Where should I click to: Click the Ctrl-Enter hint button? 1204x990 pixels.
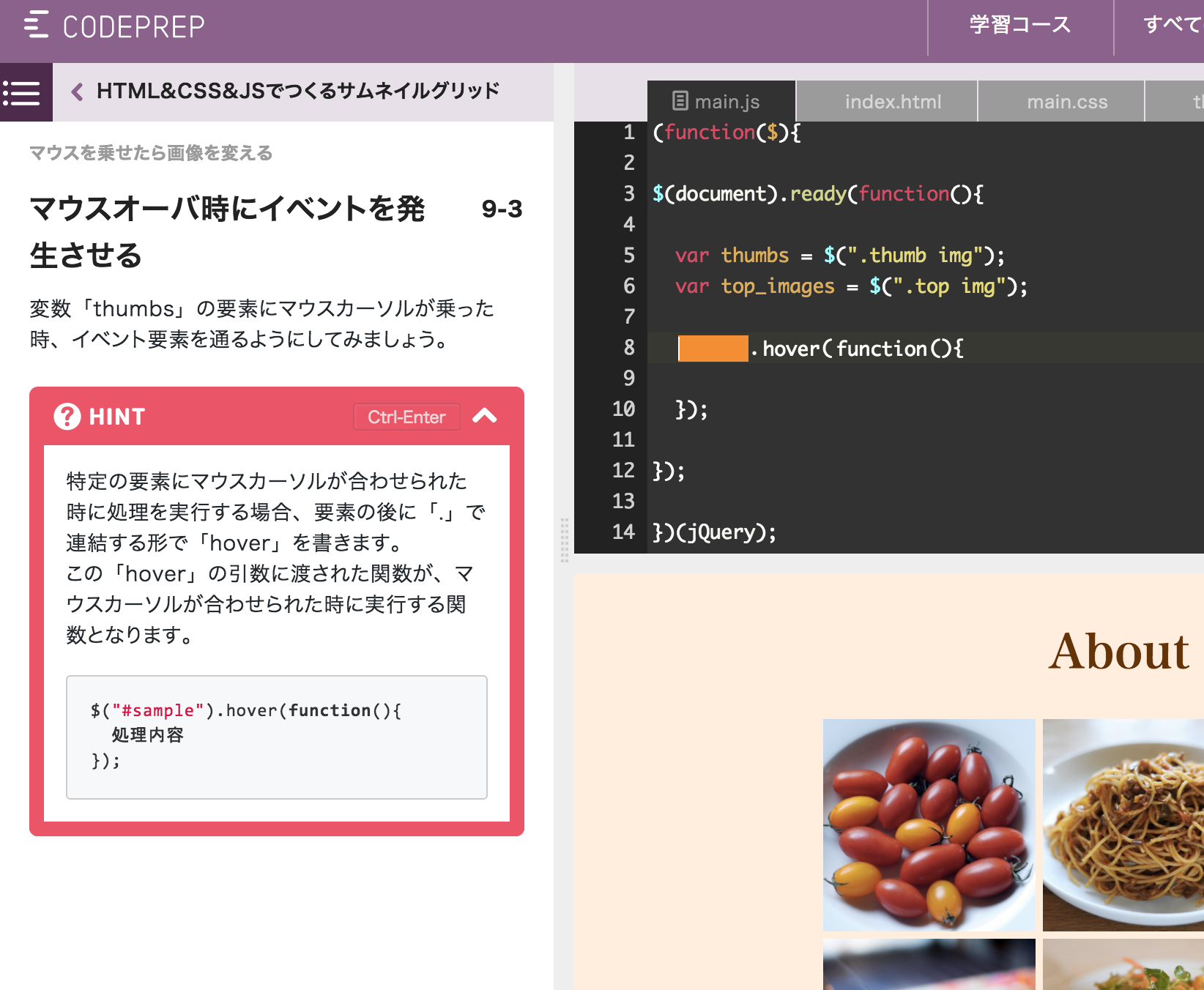coord(406,417)
